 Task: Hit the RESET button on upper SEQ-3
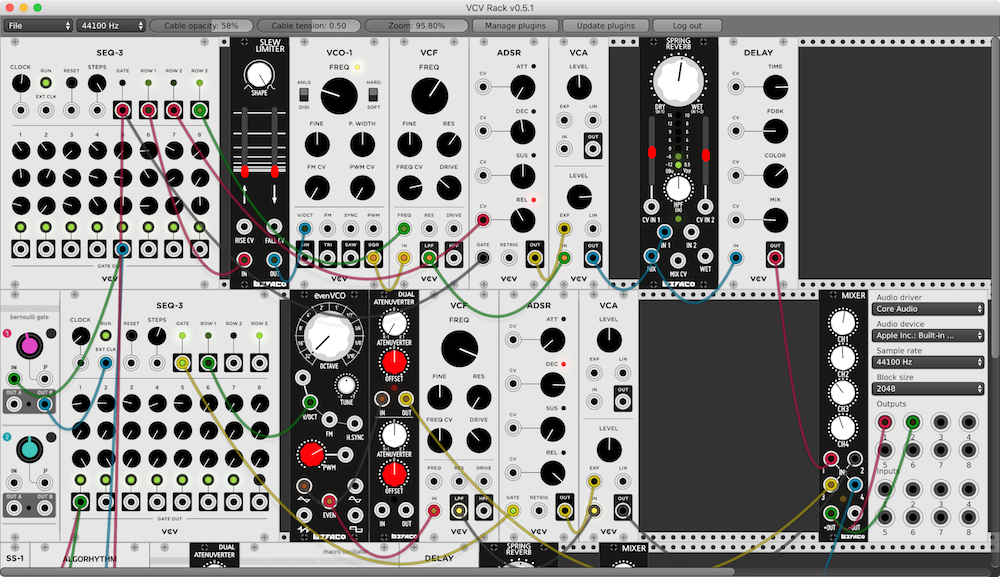point(71,83)
